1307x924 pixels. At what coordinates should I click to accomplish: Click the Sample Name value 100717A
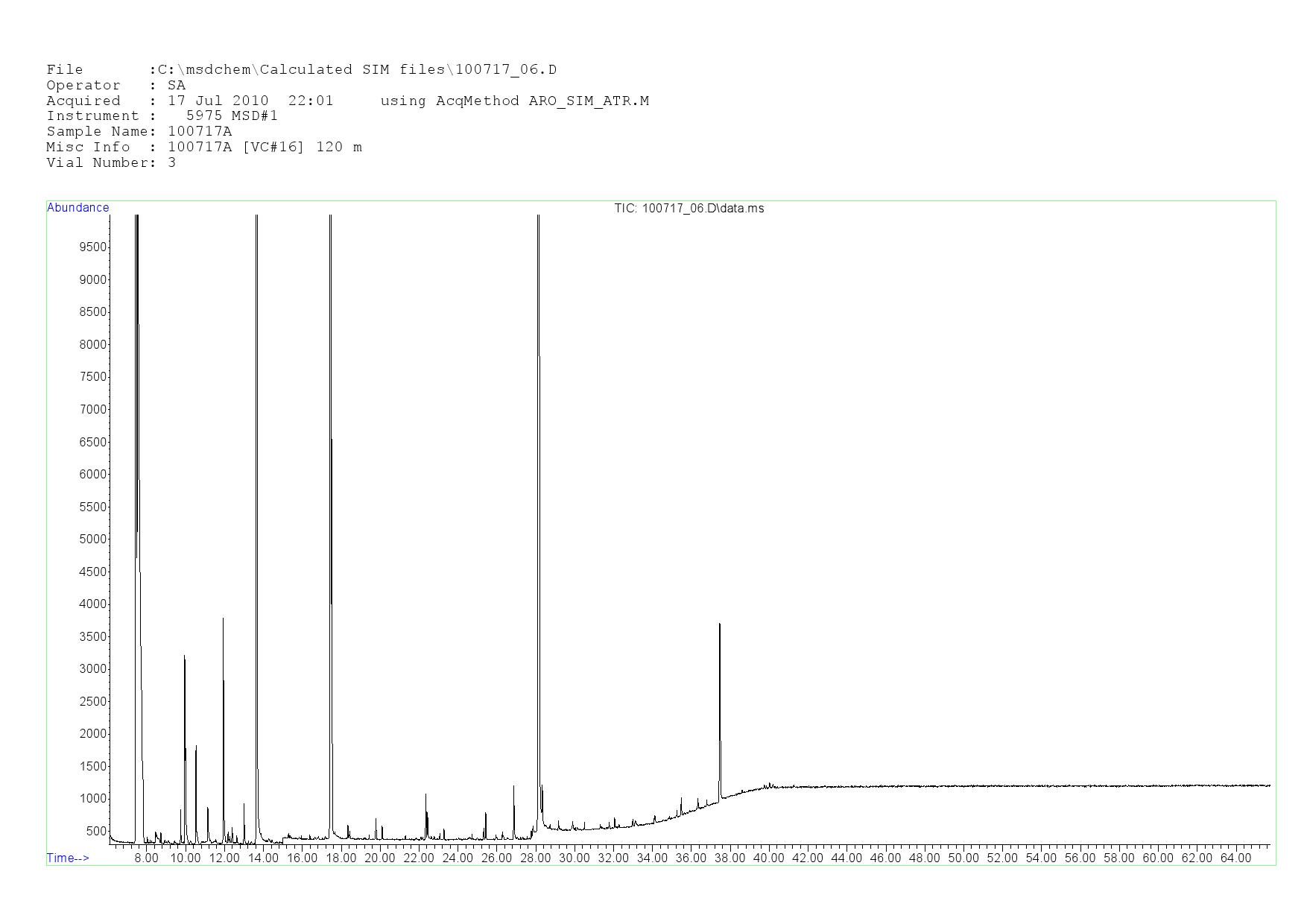pos(200,132)
